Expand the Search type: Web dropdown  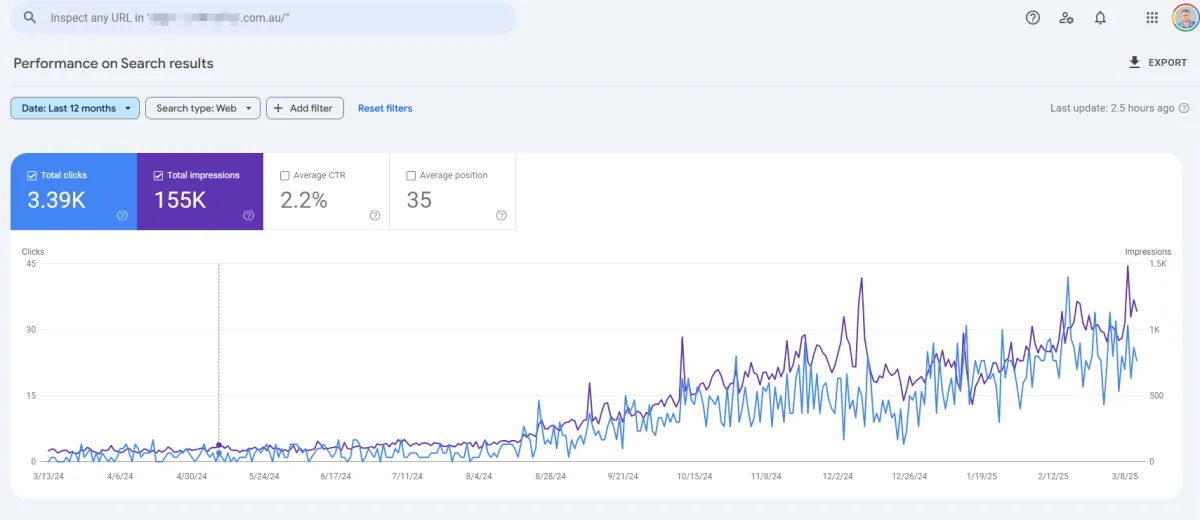point(203,108)
